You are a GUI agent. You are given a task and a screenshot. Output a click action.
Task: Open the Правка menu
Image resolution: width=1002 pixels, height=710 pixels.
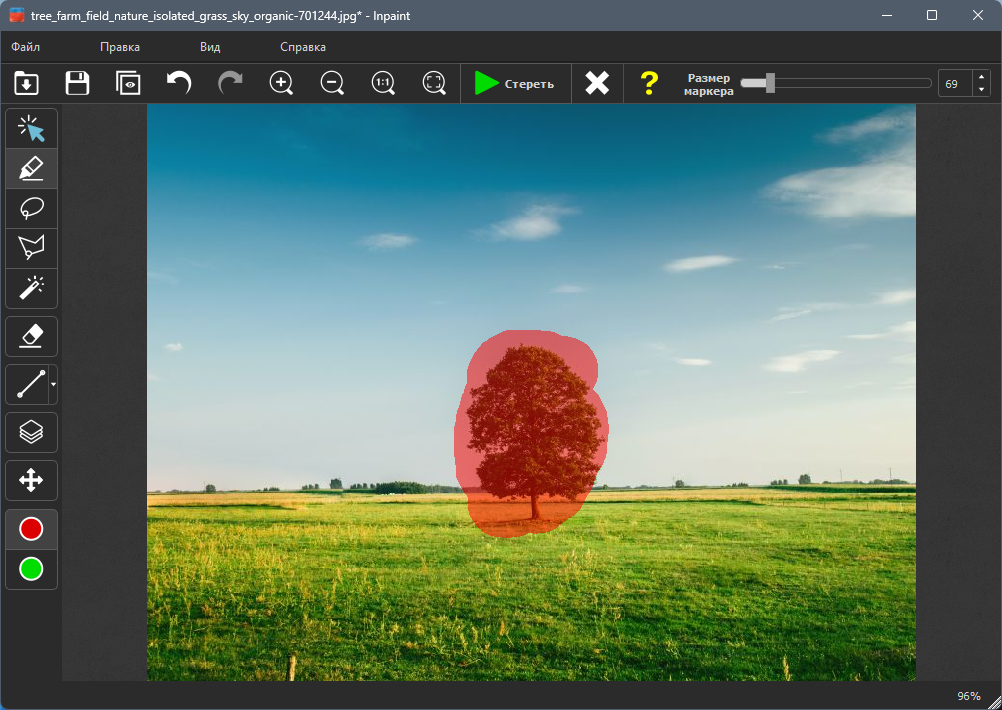coord(120,47)
